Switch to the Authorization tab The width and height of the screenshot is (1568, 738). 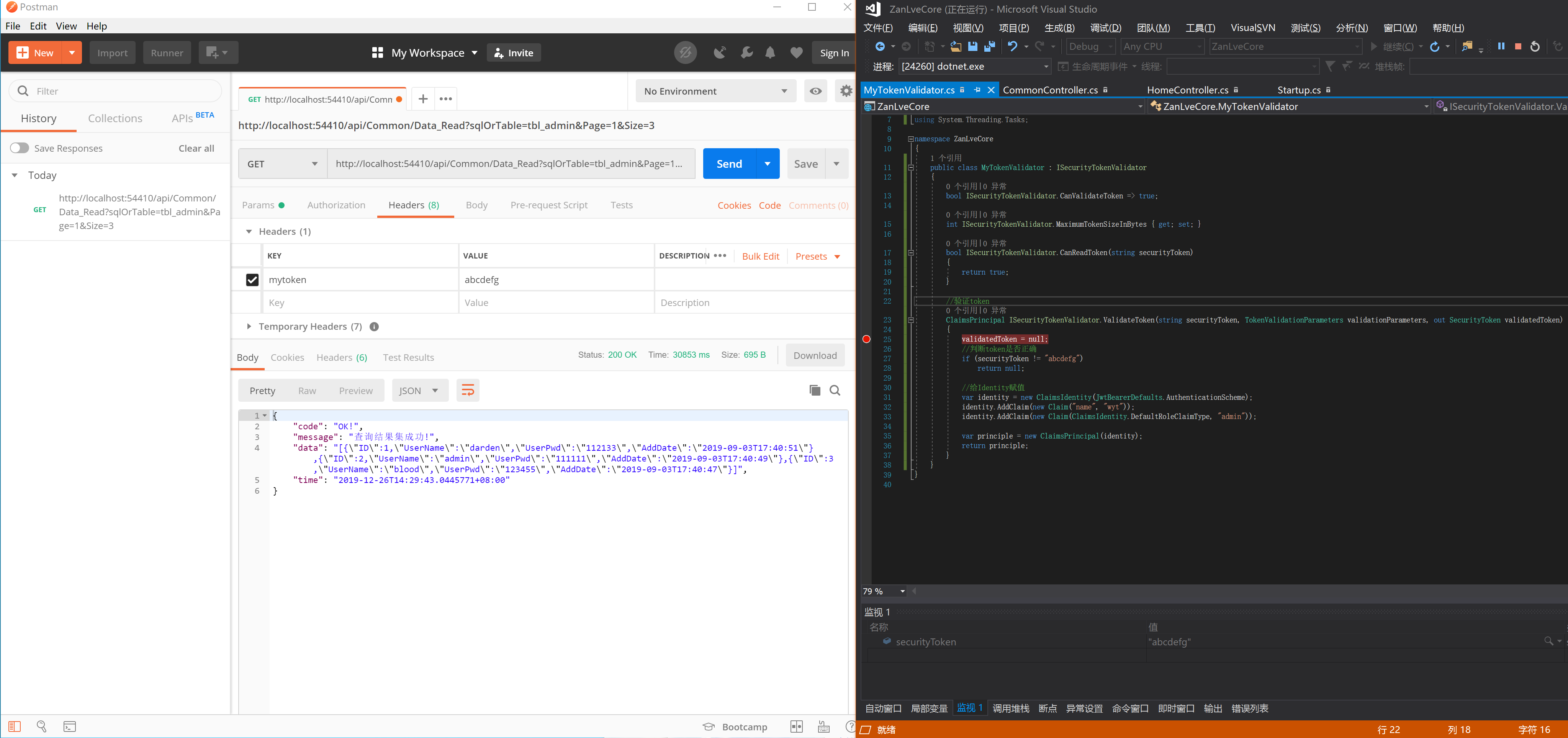(336, 205)
